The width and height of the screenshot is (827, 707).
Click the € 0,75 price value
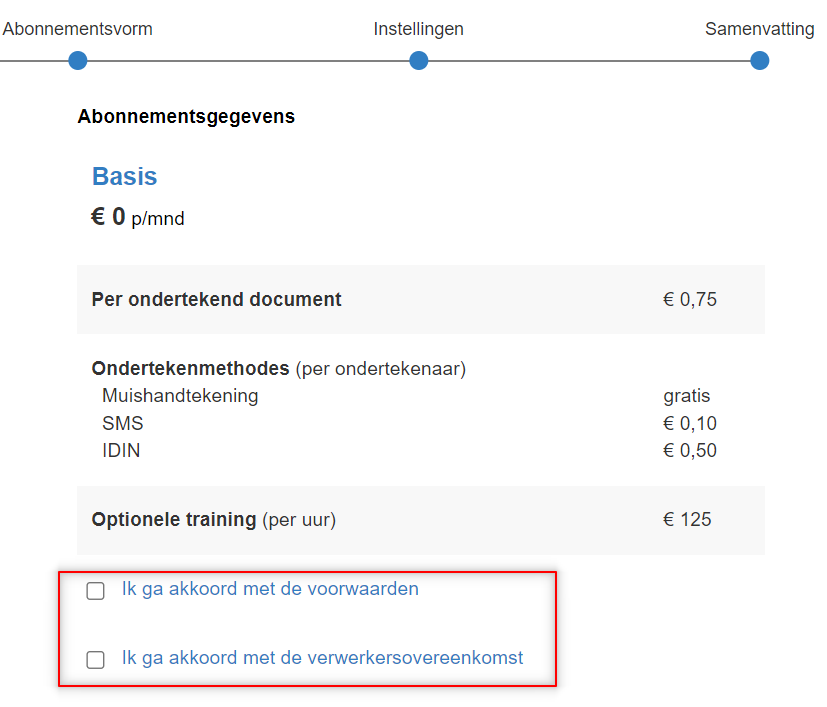click(690, 300)
